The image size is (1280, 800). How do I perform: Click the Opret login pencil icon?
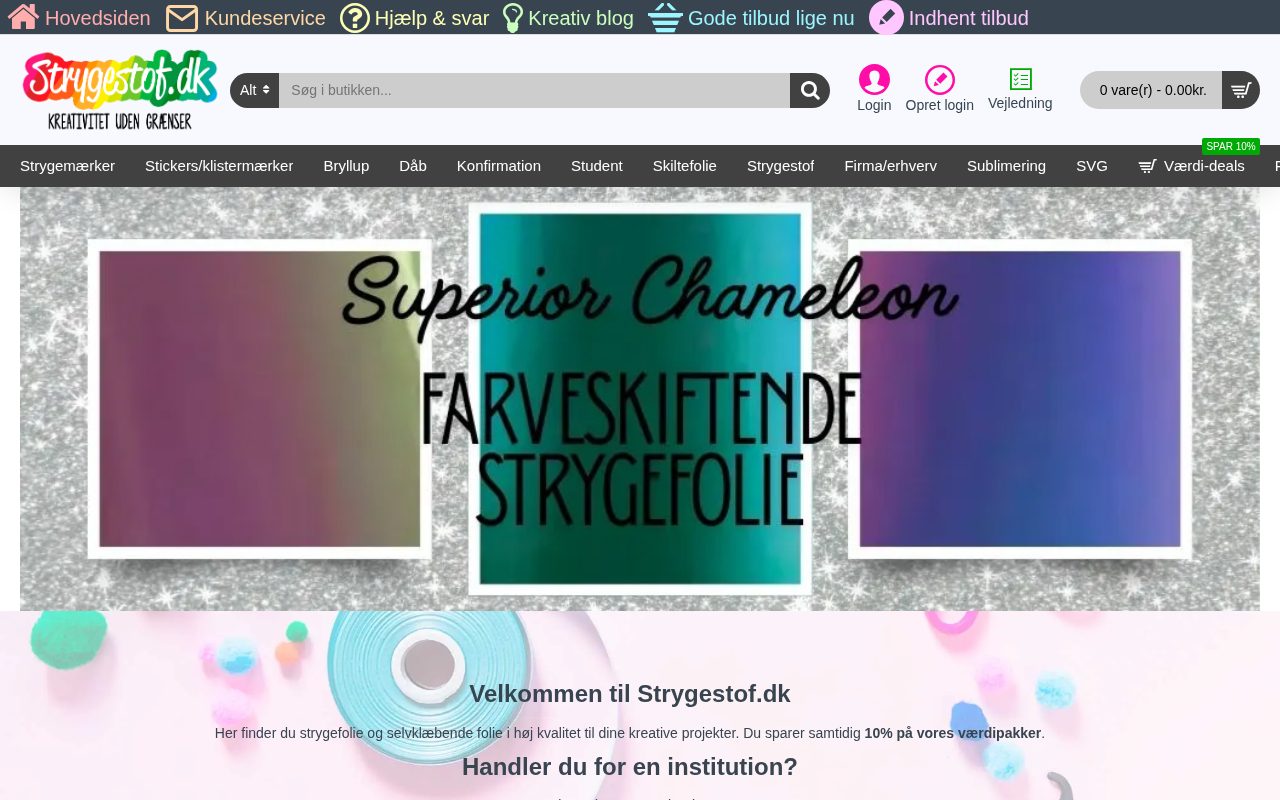click(940, 80)
